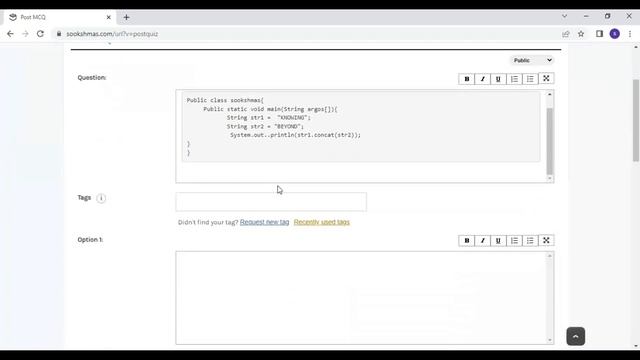Click the Tags input field

click(271, 202)
